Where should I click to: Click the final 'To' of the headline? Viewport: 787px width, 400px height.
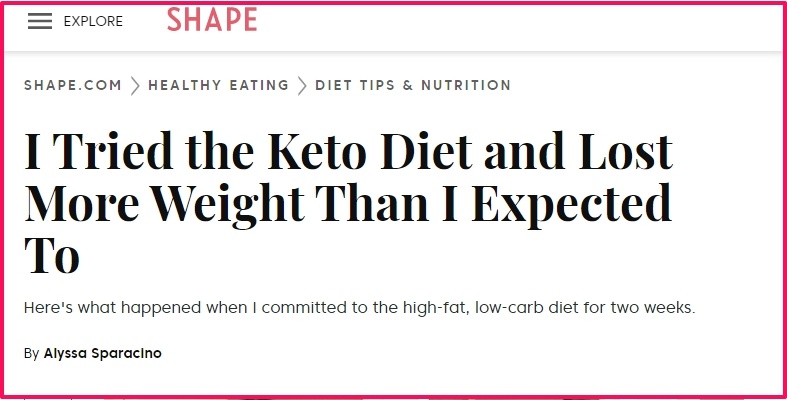[x=52, y=255]
